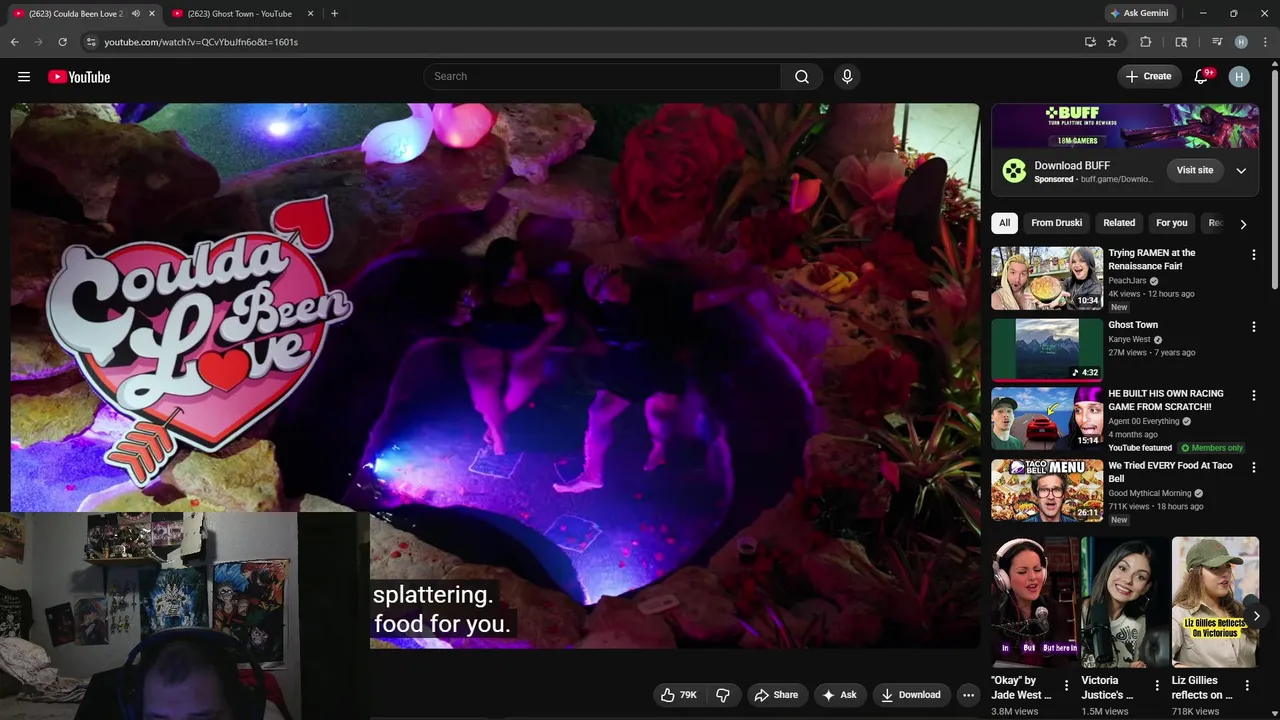Open Victoria Justice short thumbnail
Image resolution: width=1280 pixels, height=720 pixels.
[1125, 602]
